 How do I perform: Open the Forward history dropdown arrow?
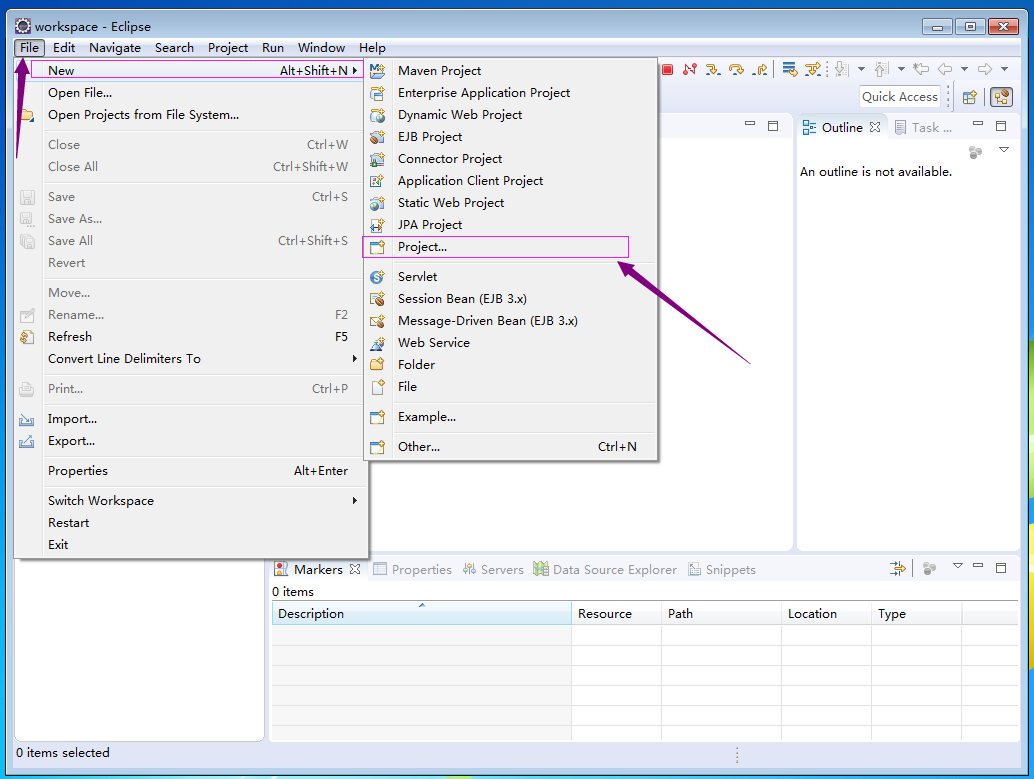click(1004, 69)
